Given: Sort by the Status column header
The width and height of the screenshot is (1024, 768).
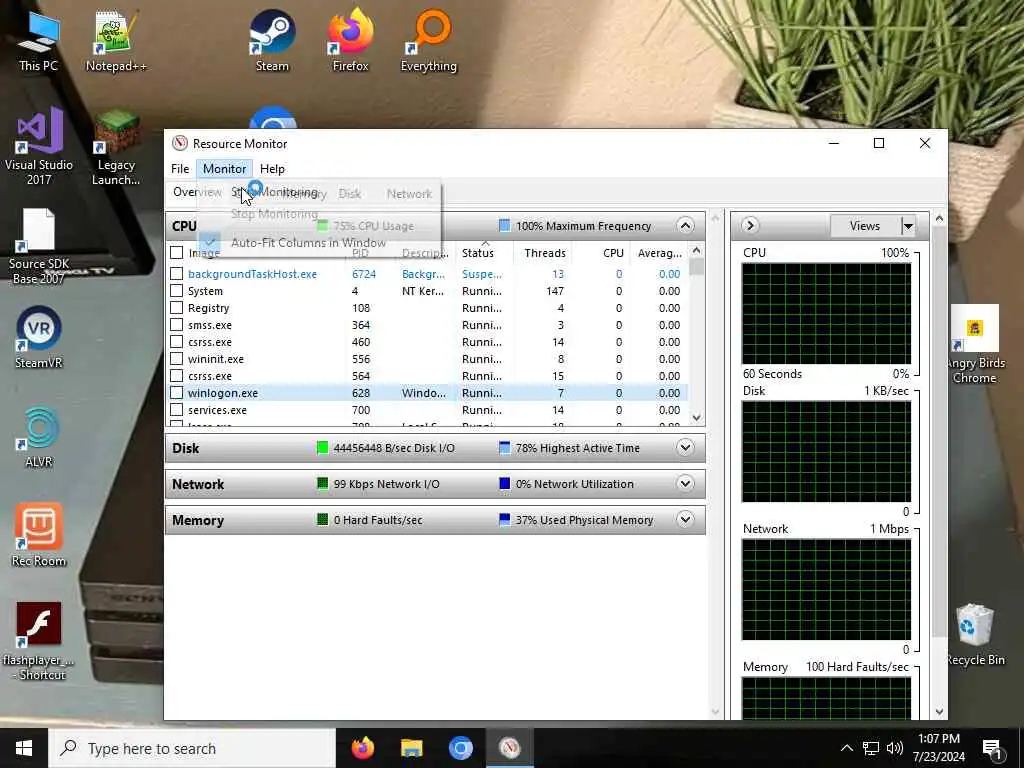Looking at the screenshot, I should pos(485,253).
